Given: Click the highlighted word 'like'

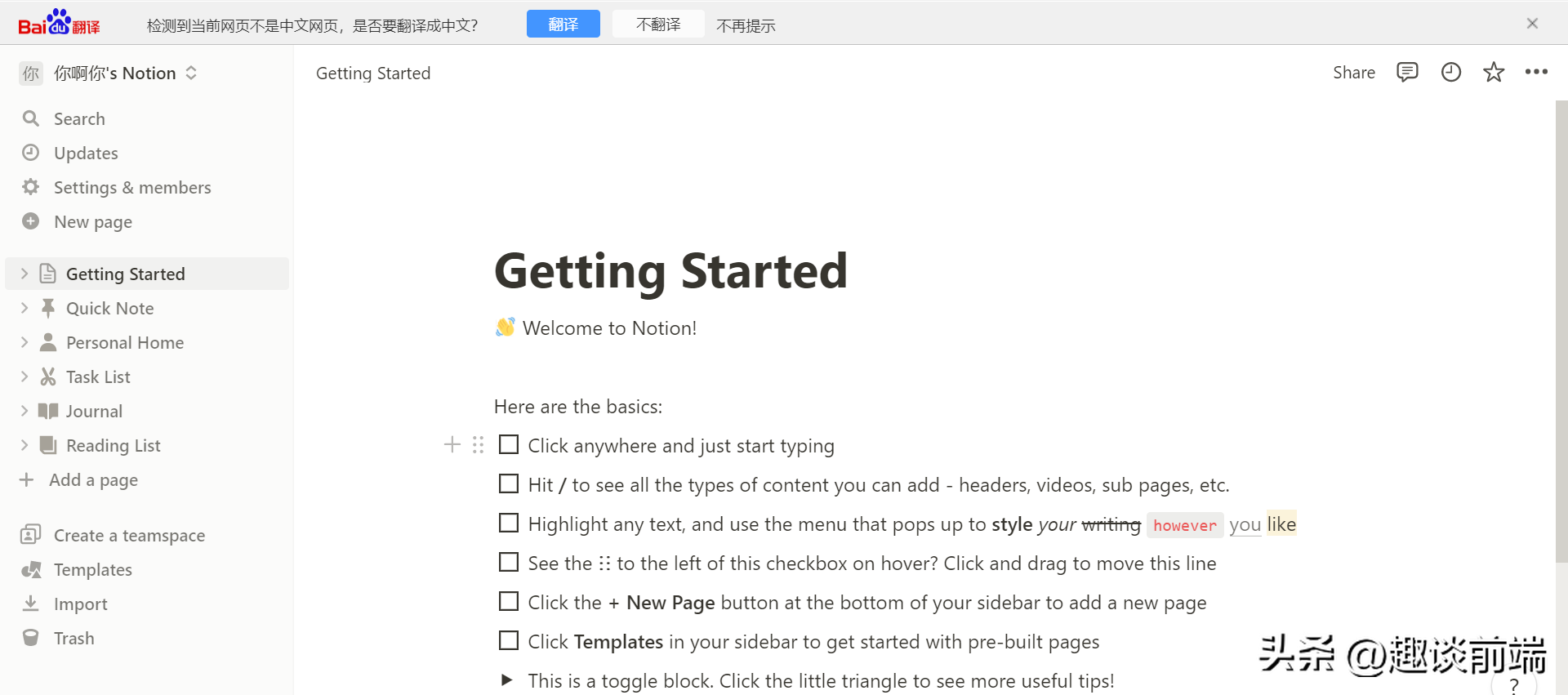Looking at the screenshot, I should [x=1281, y=523].
